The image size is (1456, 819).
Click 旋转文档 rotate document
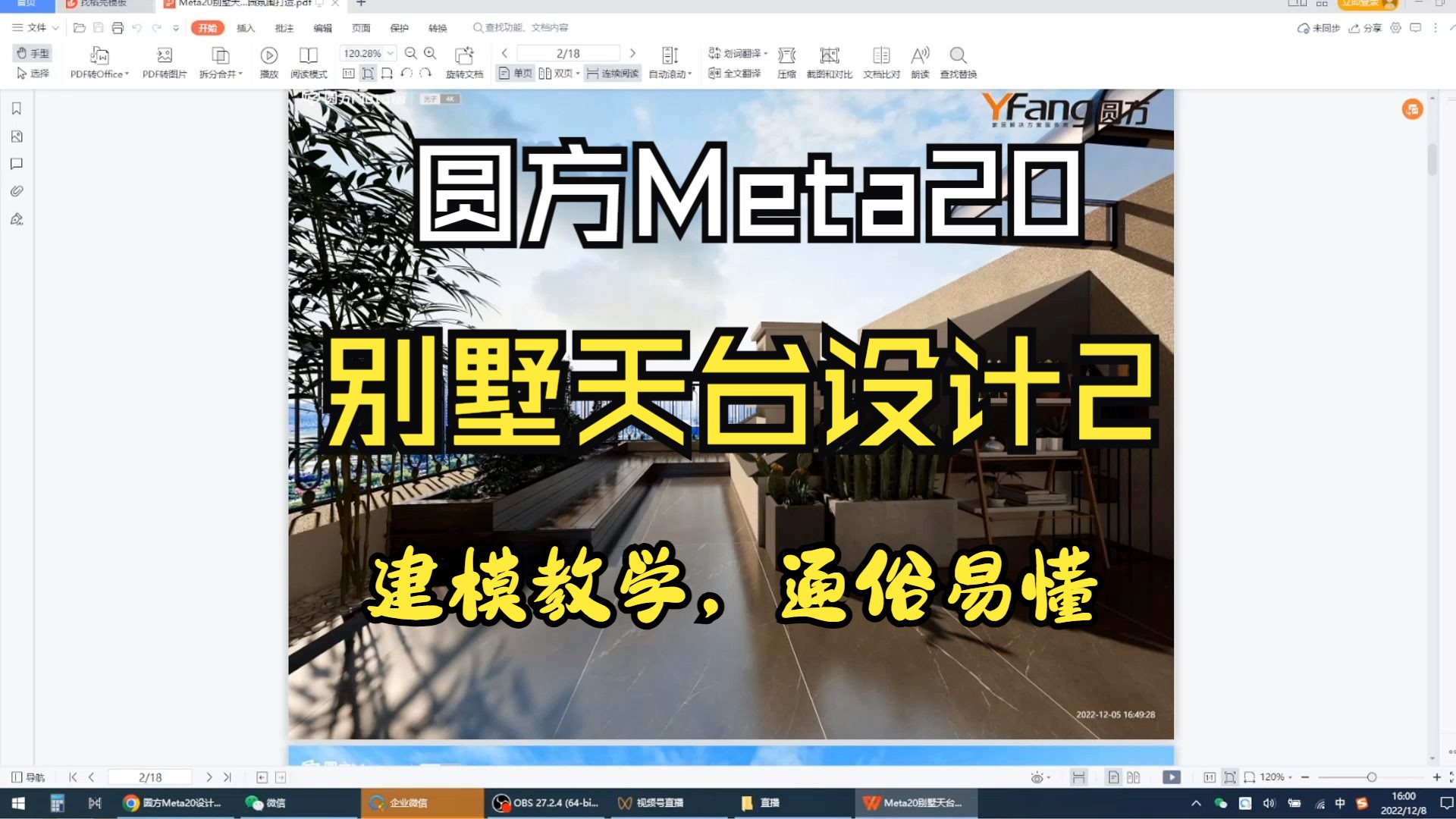464,62
